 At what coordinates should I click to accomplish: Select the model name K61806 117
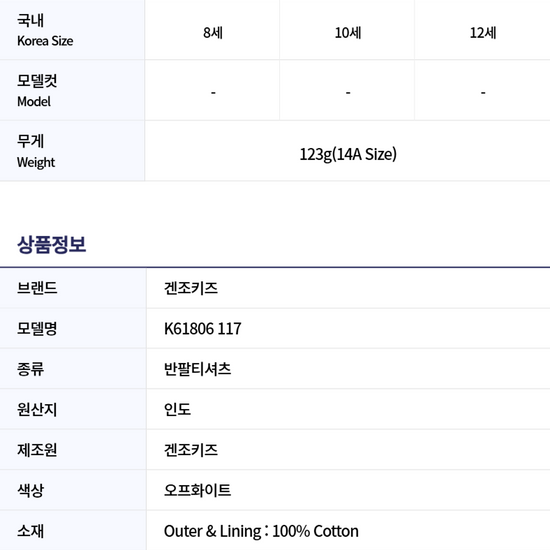point(203,329)
